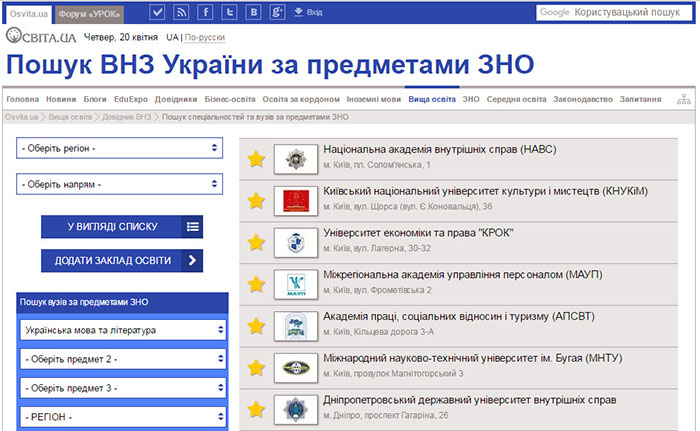The width and height of the screenshot is (700, 431).
Task: Expand the Оберіть напрям dropdown
Action: tap(119, 184)
